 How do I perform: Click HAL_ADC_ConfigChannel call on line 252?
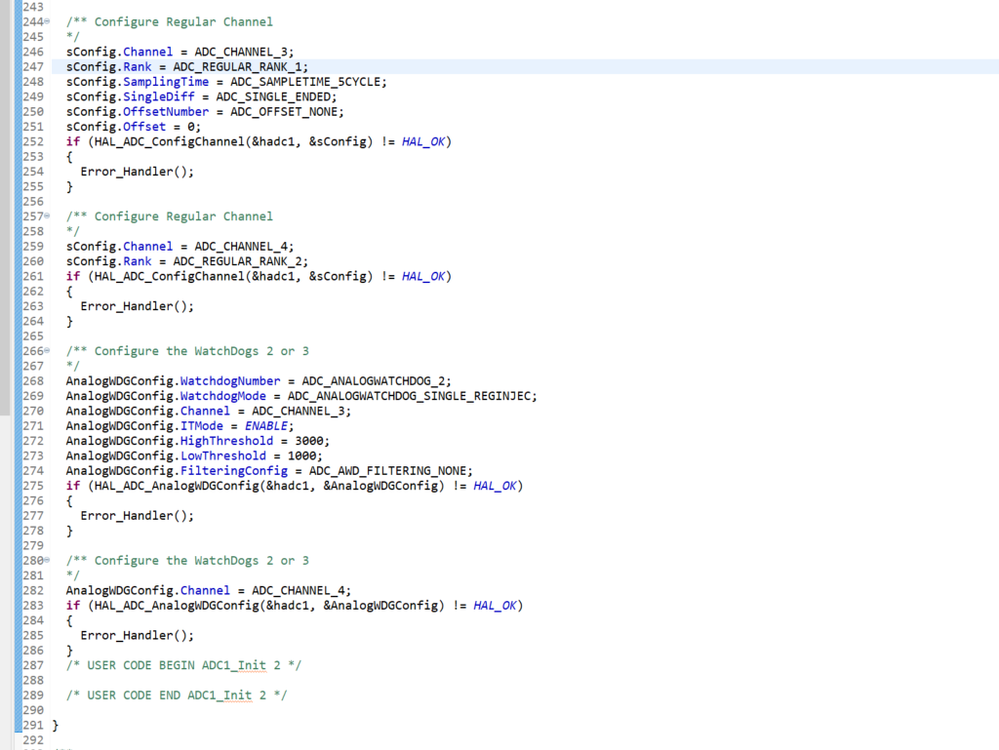pyautogui.click(x=169, y=141)
